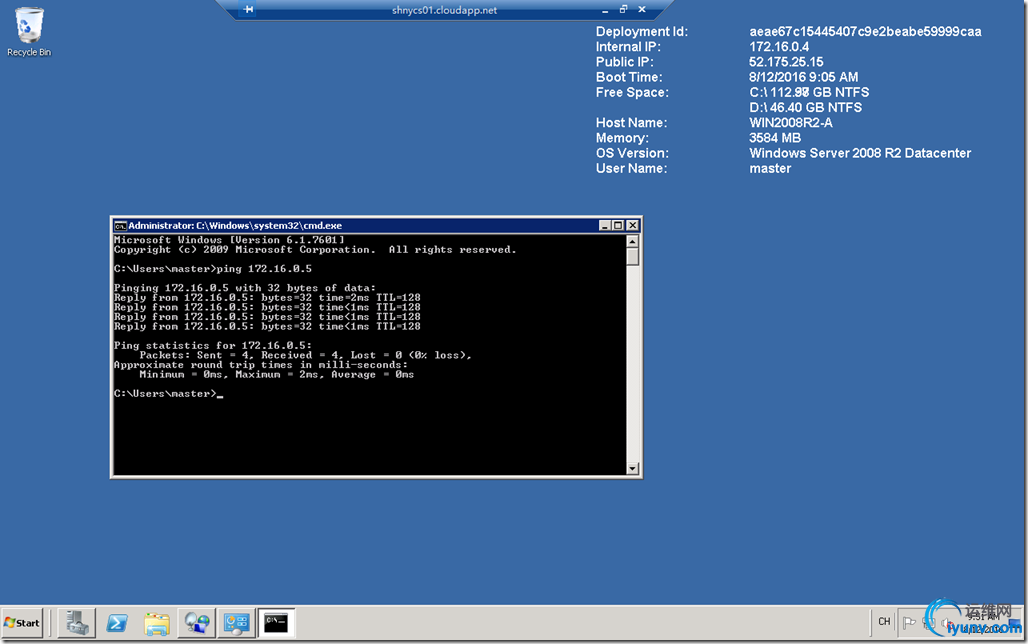
Task: Click the 'Packets: Sent = 4' line
Action: 306,355
